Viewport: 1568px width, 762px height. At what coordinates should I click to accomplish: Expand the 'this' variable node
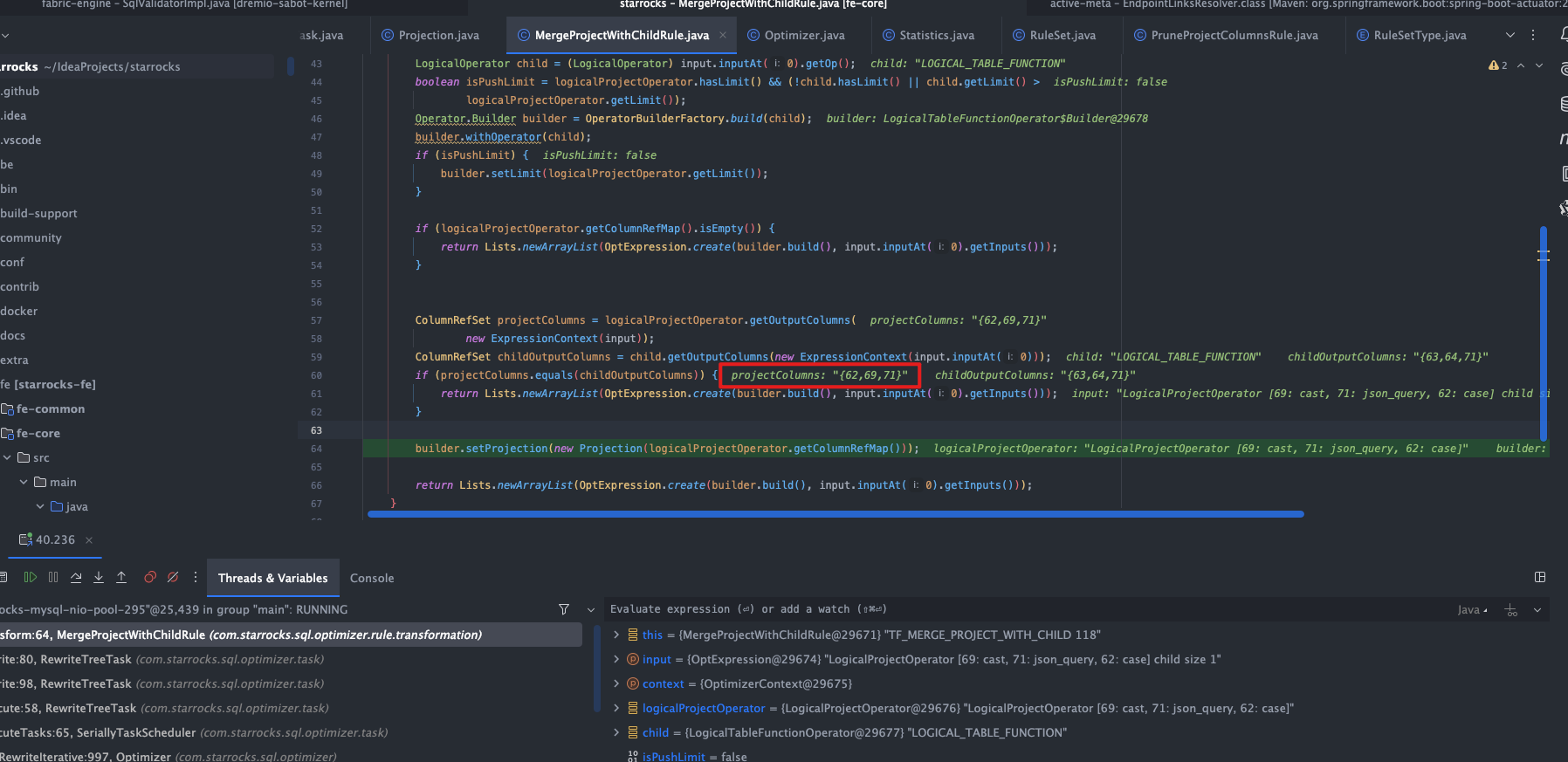click(616, 635)
